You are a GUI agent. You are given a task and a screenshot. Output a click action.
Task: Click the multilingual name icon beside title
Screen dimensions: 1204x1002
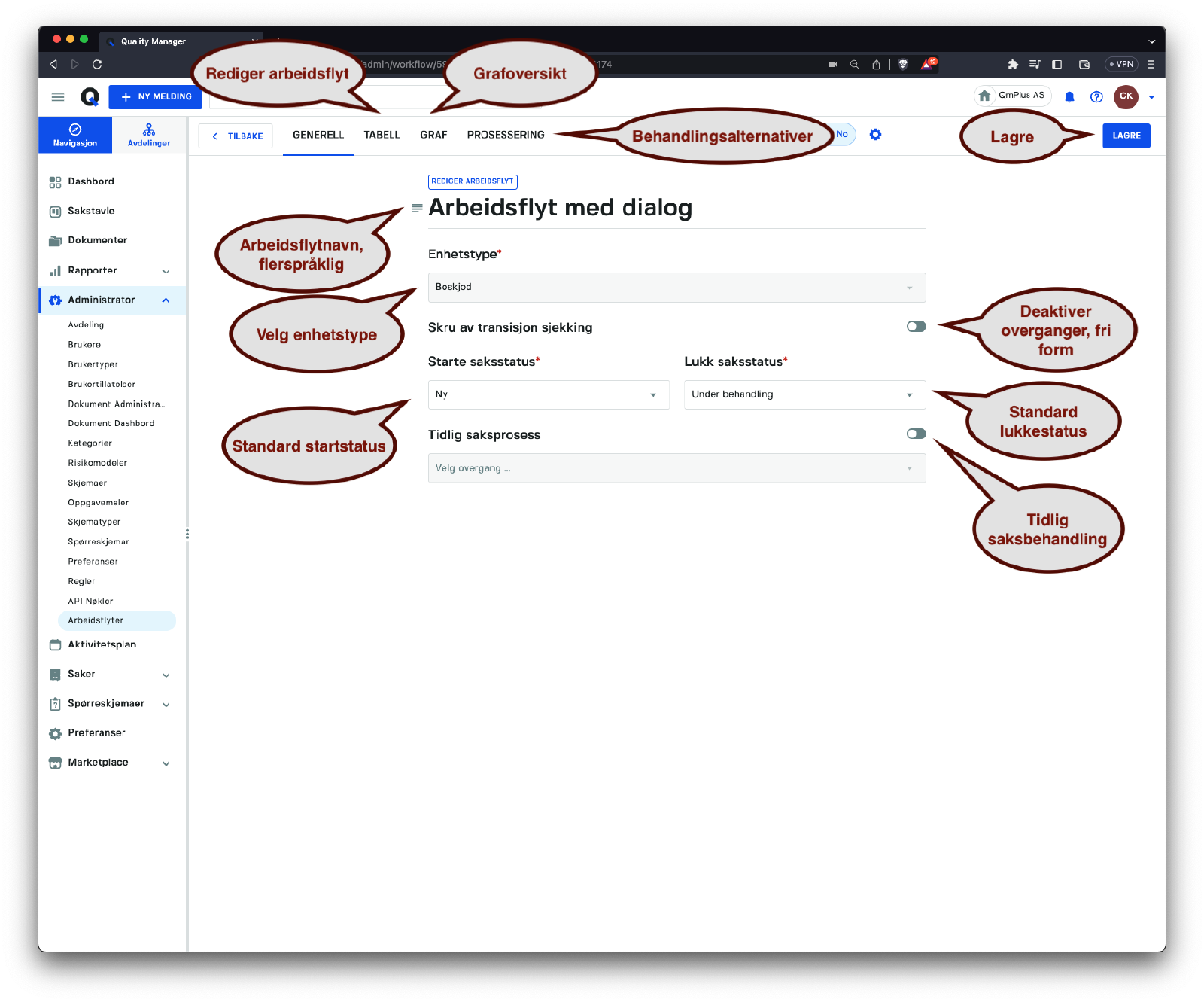coord(417,209)
